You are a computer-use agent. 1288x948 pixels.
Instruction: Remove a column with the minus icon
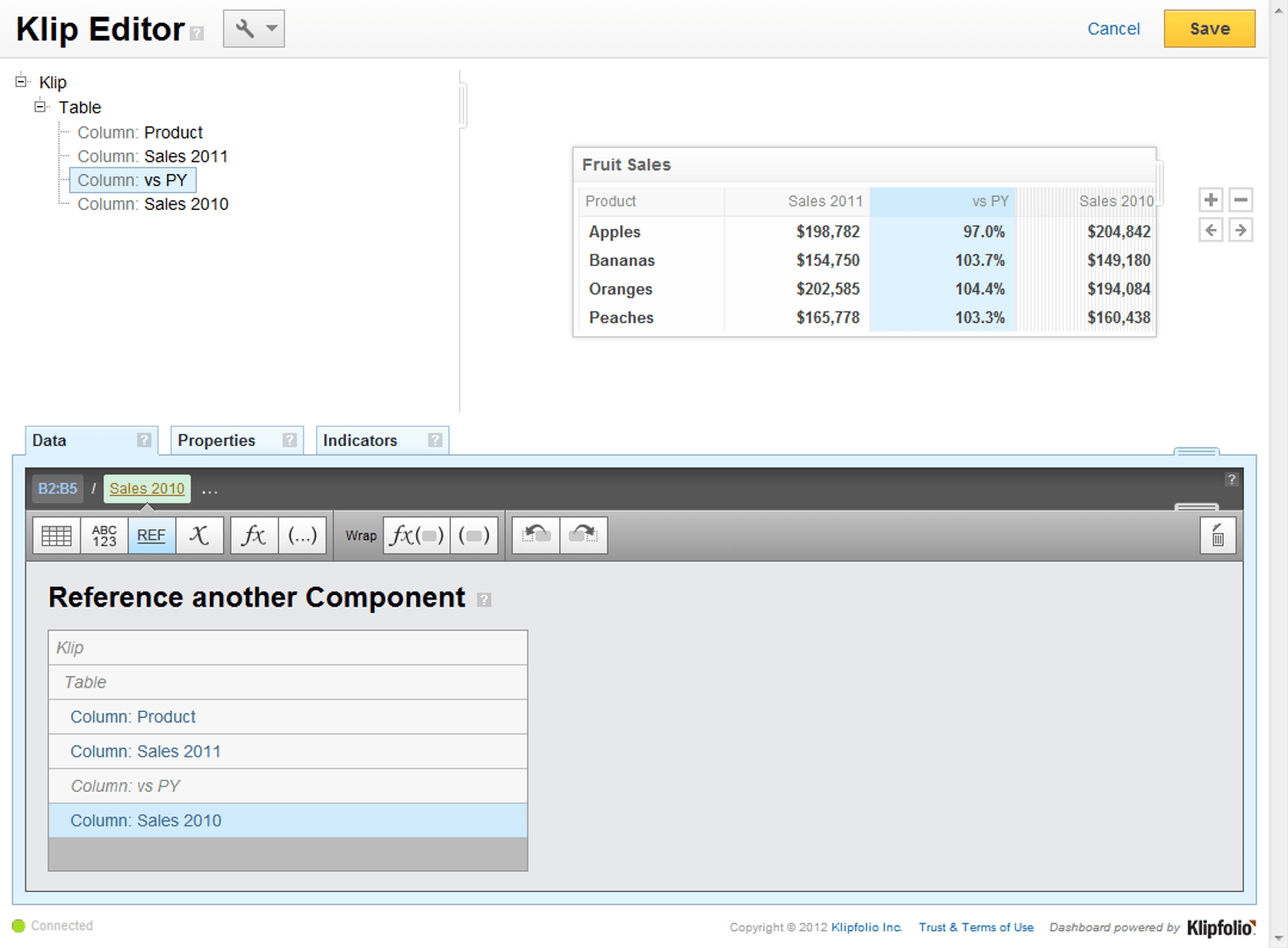1241,200
